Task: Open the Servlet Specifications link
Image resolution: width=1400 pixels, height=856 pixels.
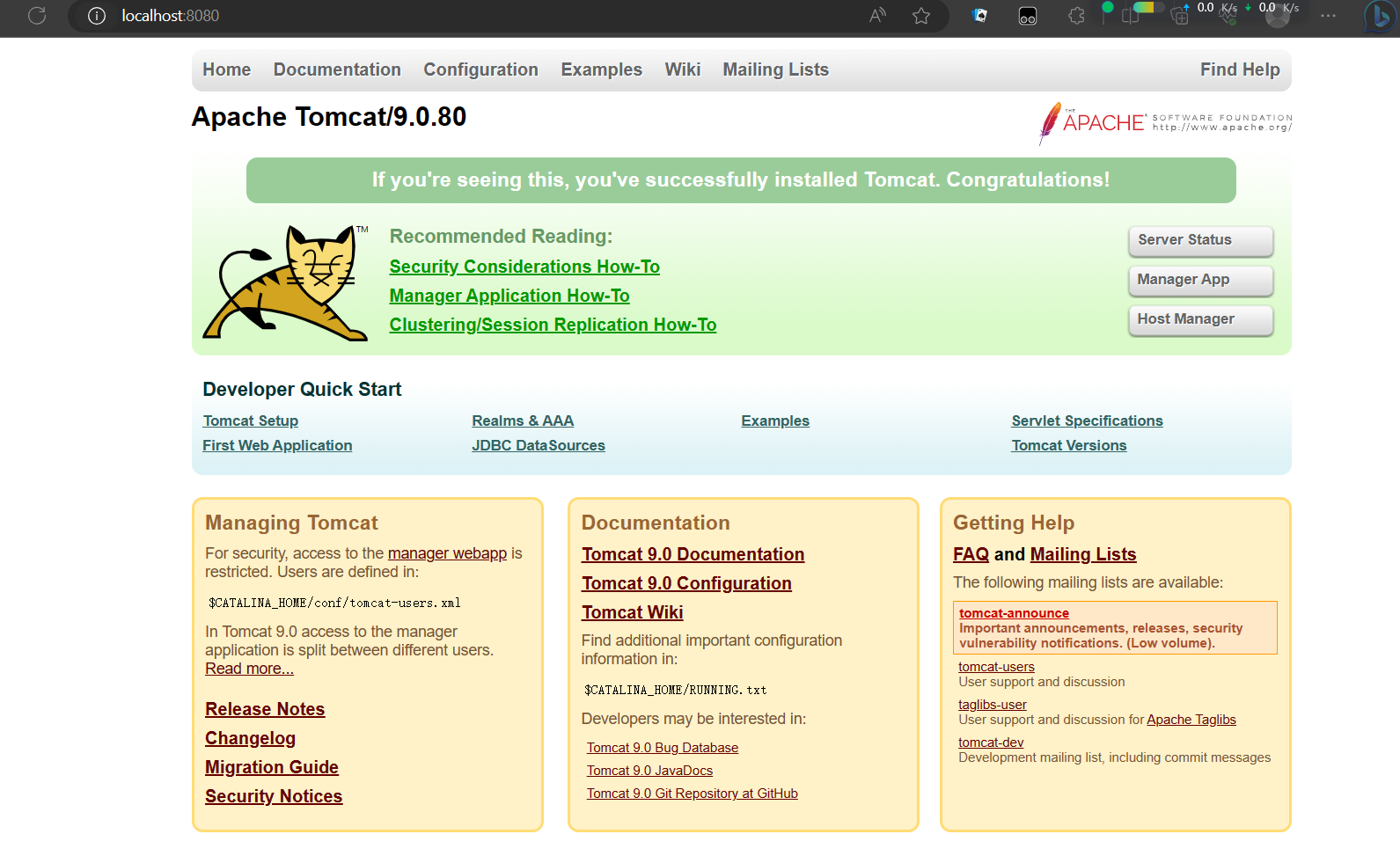Action: (x=1087, y=421)
